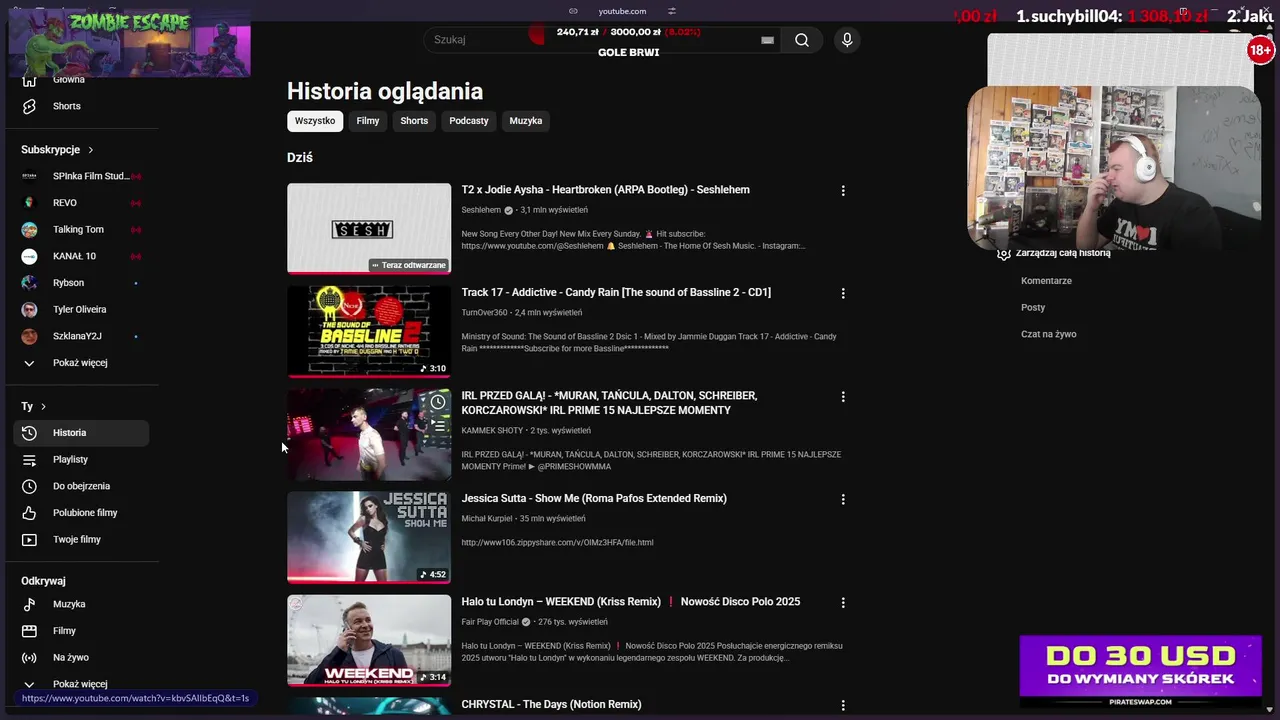This screenshot has width=1280, height=720.
Task: Play The Sound of Bassline 2 thumbnail
Action: (369, 332)
